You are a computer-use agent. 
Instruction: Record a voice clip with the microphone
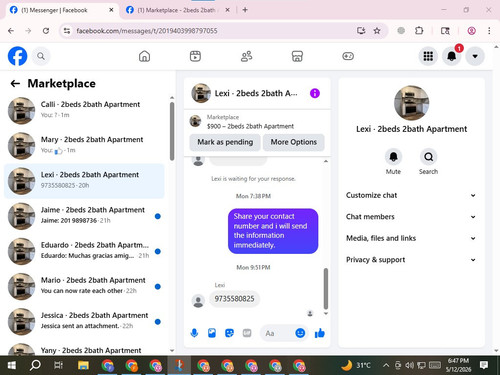194,333
